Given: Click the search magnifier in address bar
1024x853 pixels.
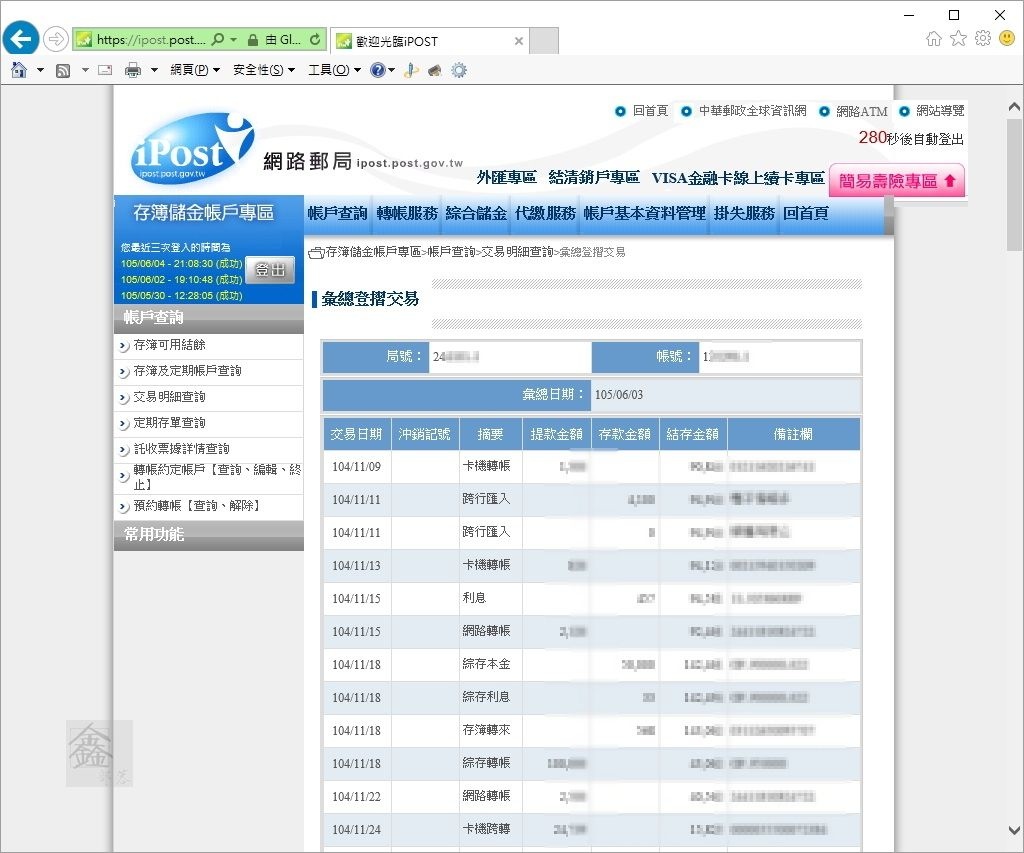Looking at the screenshot, I should [x=218, y=39].
